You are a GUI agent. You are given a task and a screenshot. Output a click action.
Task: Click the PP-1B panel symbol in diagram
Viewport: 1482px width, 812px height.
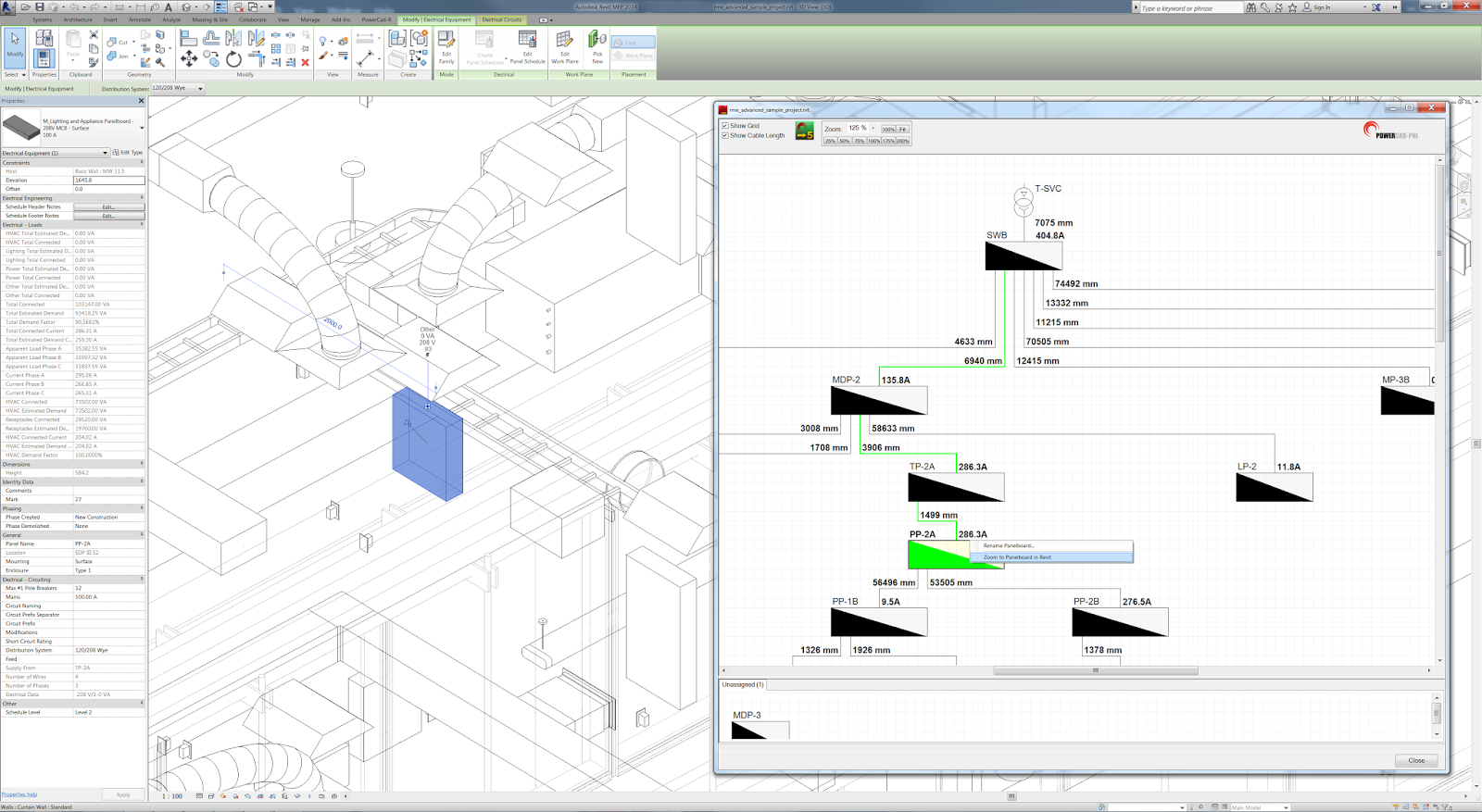pyautogui.click(x=878, y=622)
